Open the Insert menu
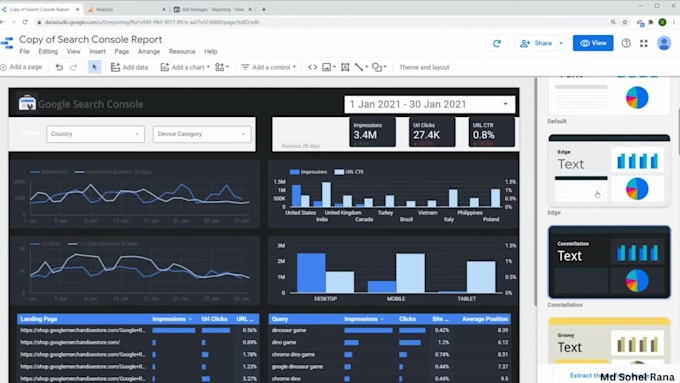This screenshot has width=680, height=383. (97, 52)
